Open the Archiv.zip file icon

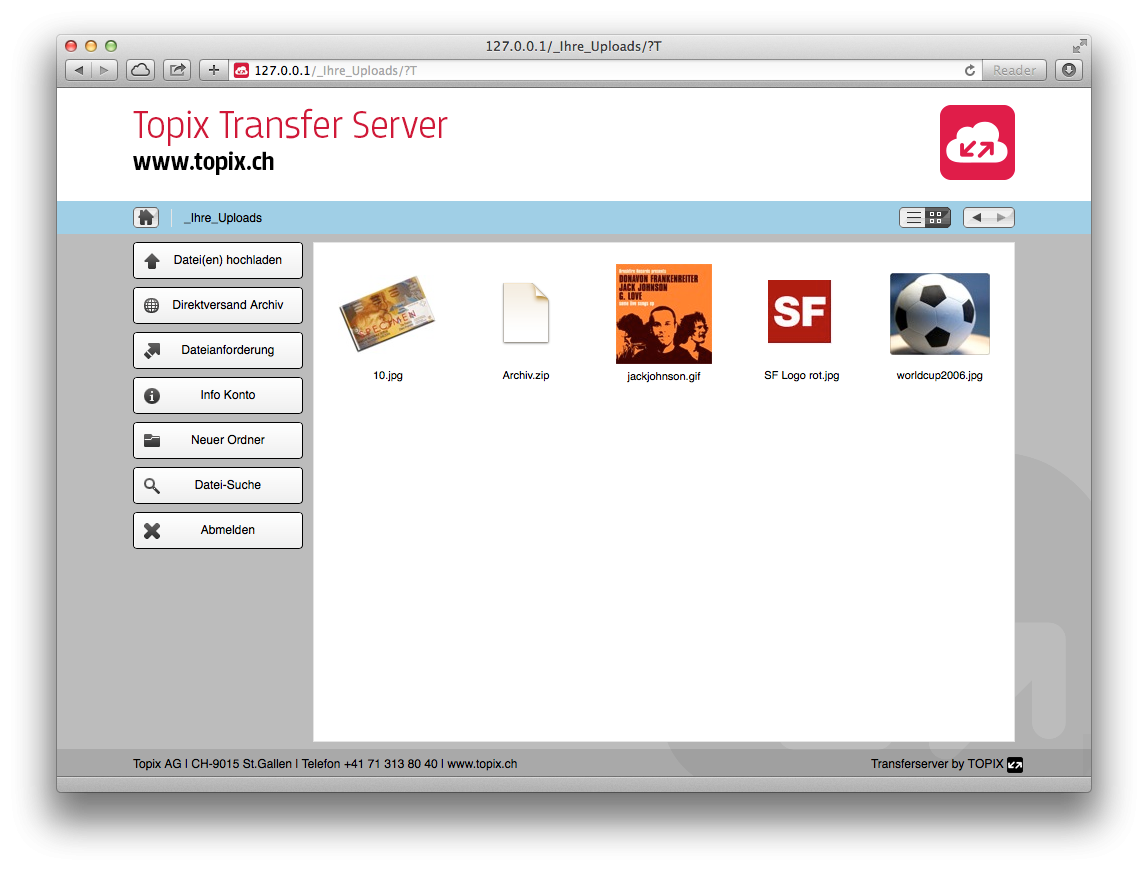[x=526, y=313]
